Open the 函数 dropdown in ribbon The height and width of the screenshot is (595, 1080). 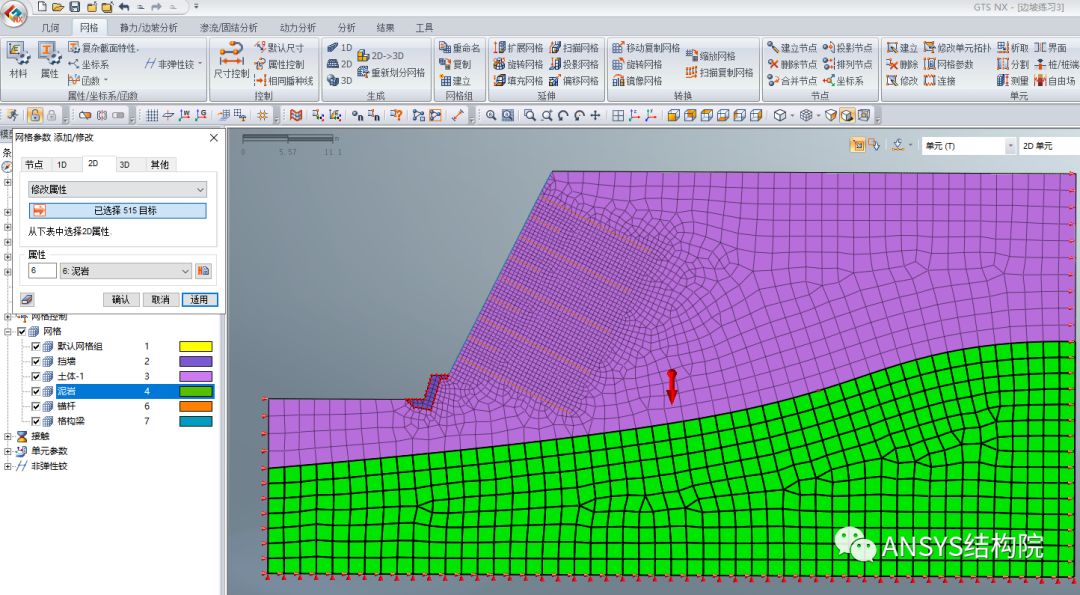coord(88,81)
